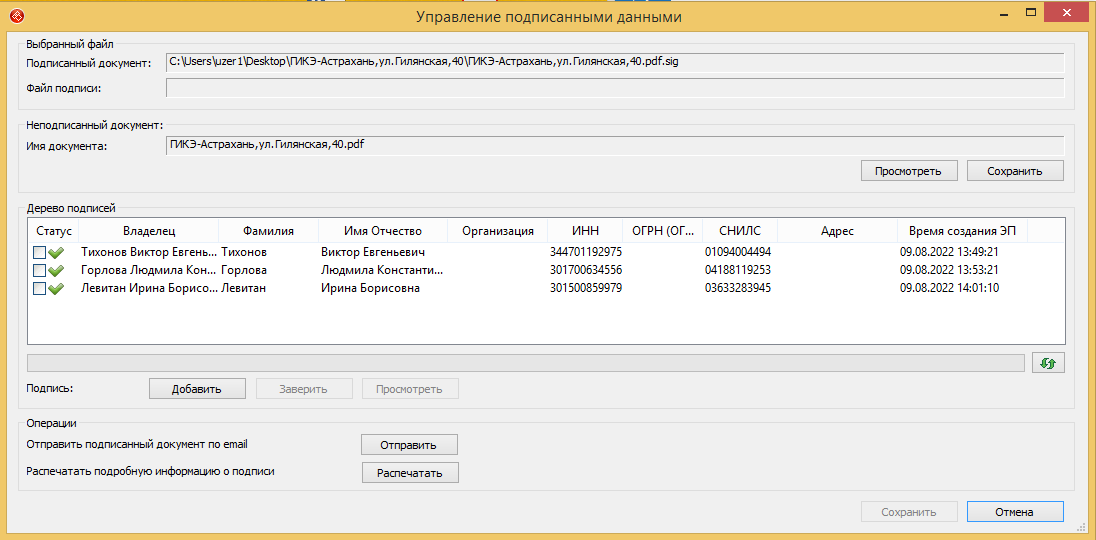This screenshot has width=1096, height=540.
Task: Sort by the Владелец column header
Action: click(148, 231)
